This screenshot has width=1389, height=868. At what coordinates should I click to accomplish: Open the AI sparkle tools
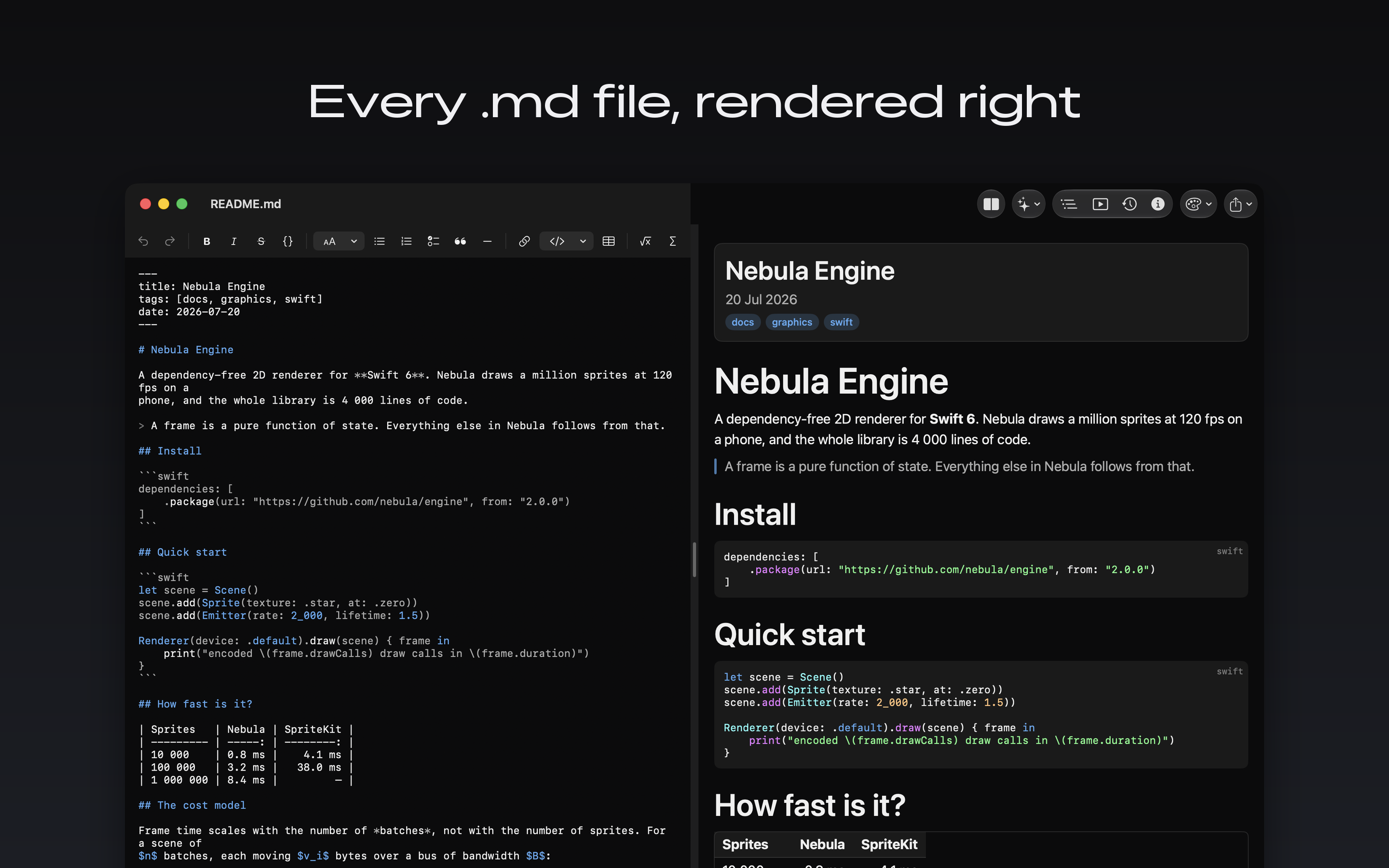pyautogui.click(x=1023, y=204)
